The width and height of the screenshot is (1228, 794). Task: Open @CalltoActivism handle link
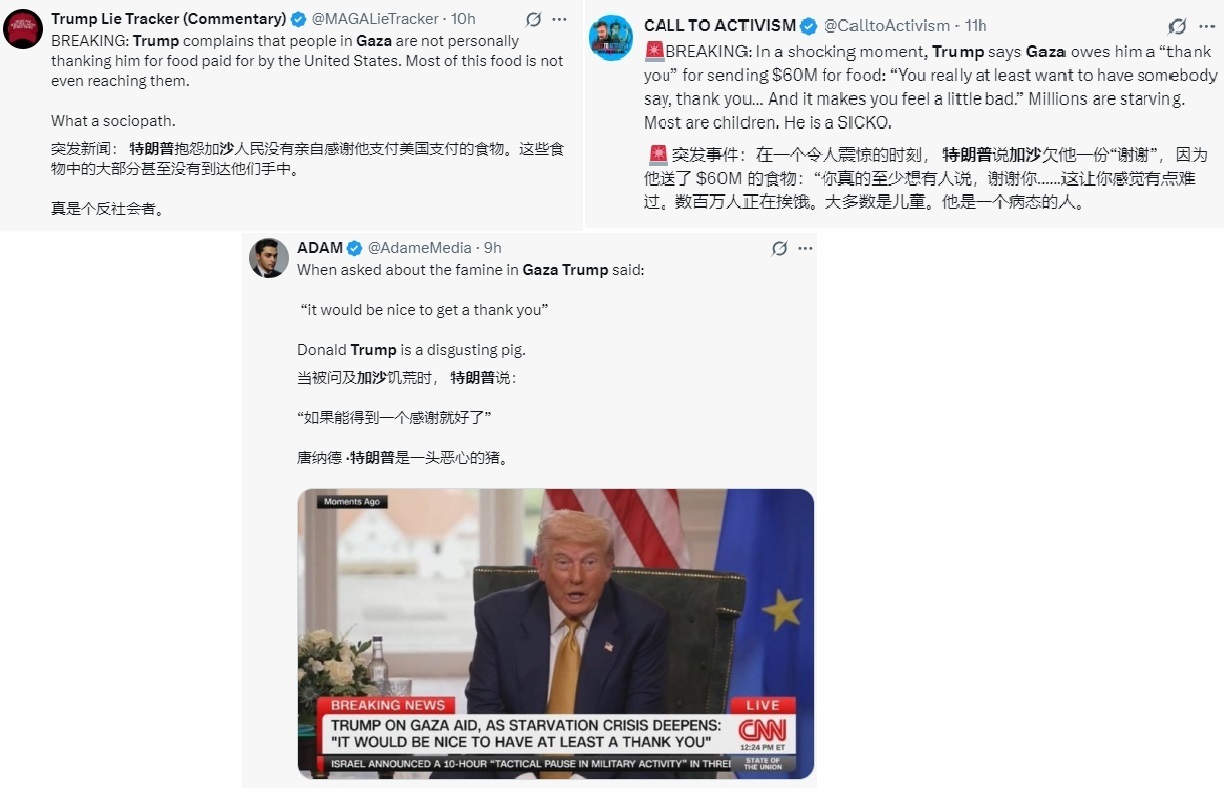point(887,25)
